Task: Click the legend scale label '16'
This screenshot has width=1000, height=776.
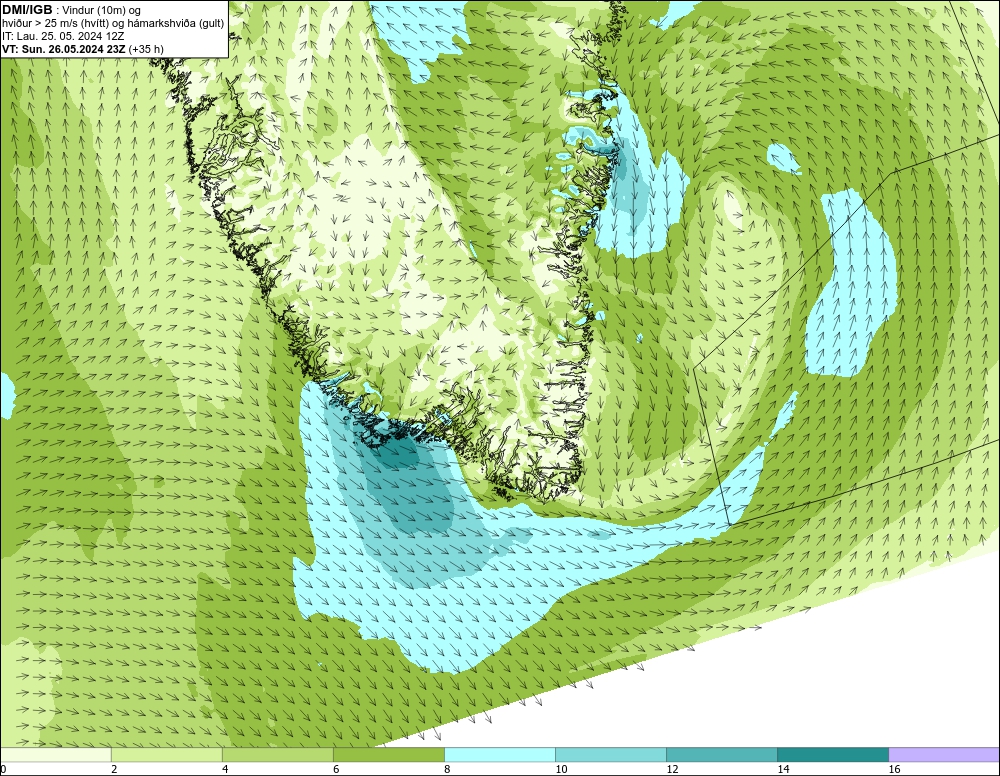Action: [894, 769]
